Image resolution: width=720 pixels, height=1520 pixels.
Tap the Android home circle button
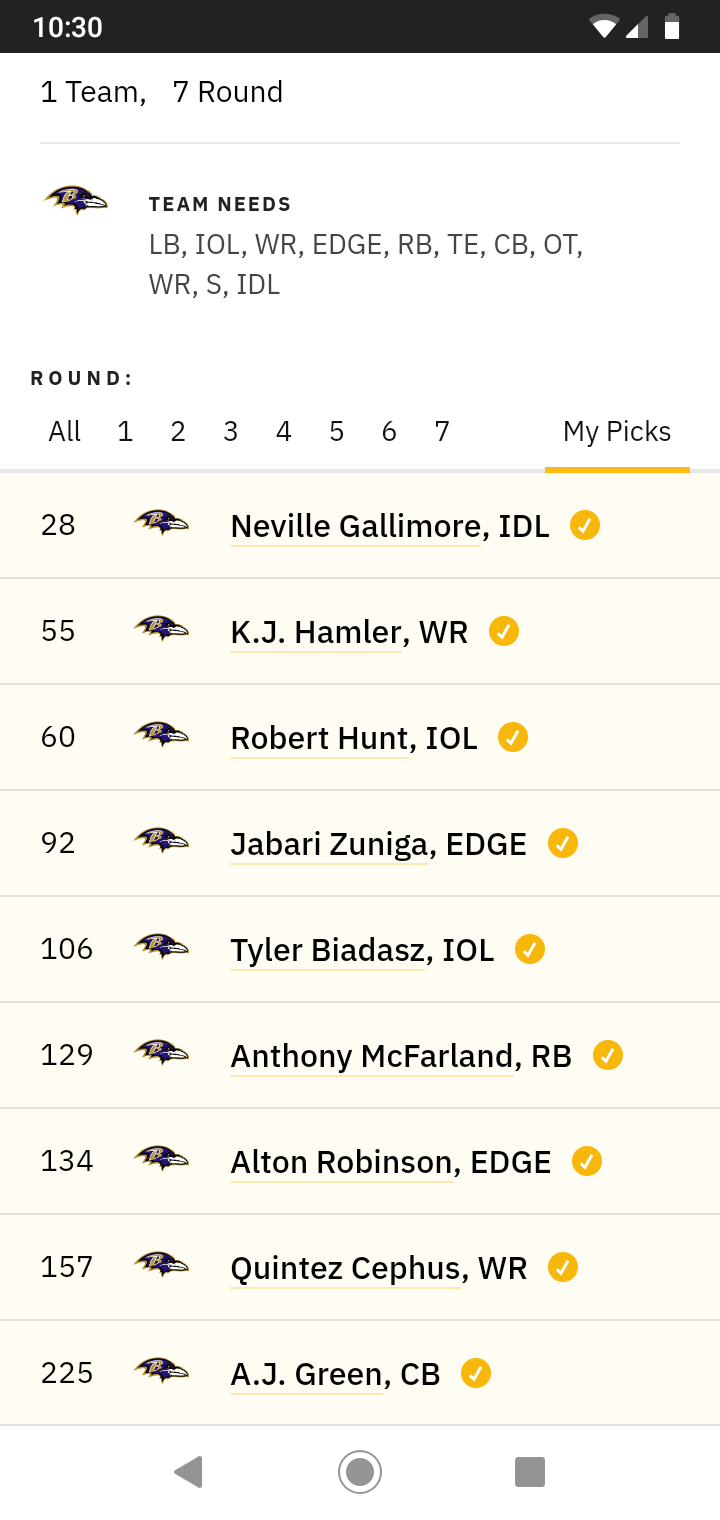360,1472
